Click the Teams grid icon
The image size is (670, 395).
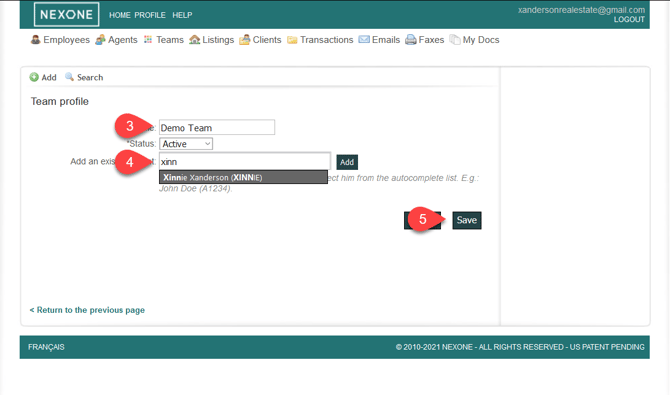pos(148,40)
